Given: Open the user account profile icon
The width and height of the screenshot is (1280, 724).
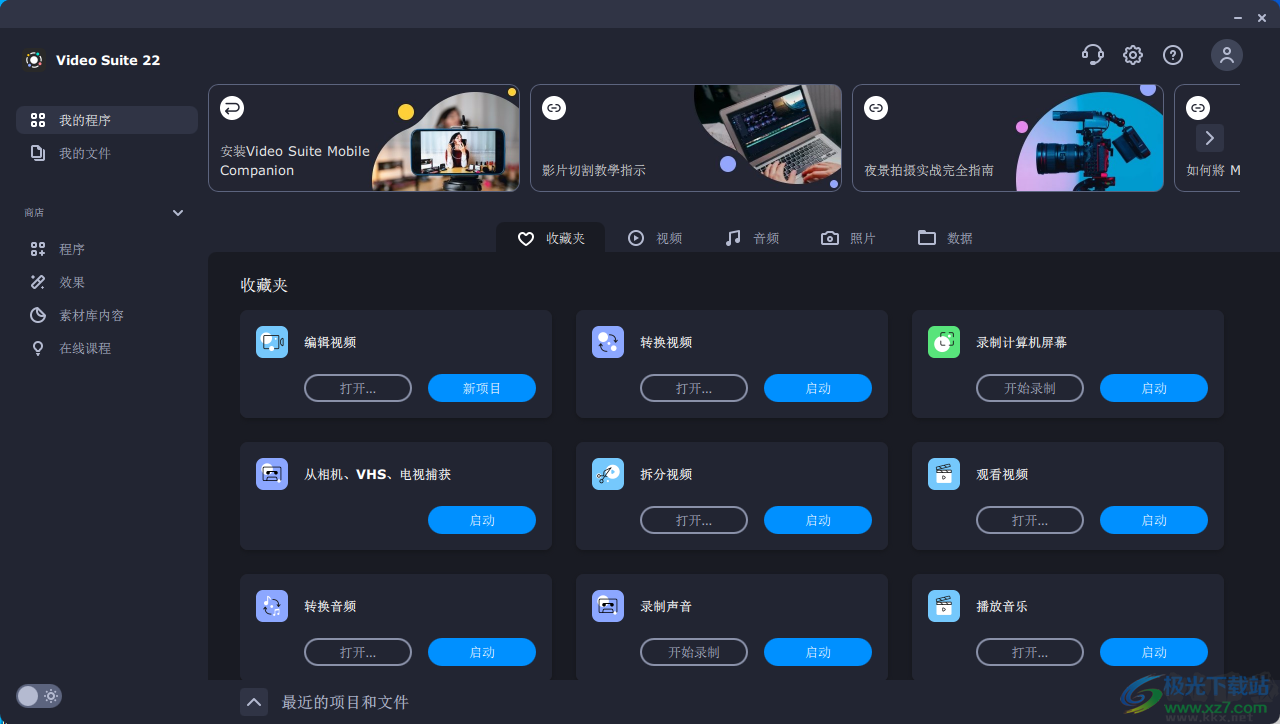Looking at the screenshot, I should point(1227,55).
